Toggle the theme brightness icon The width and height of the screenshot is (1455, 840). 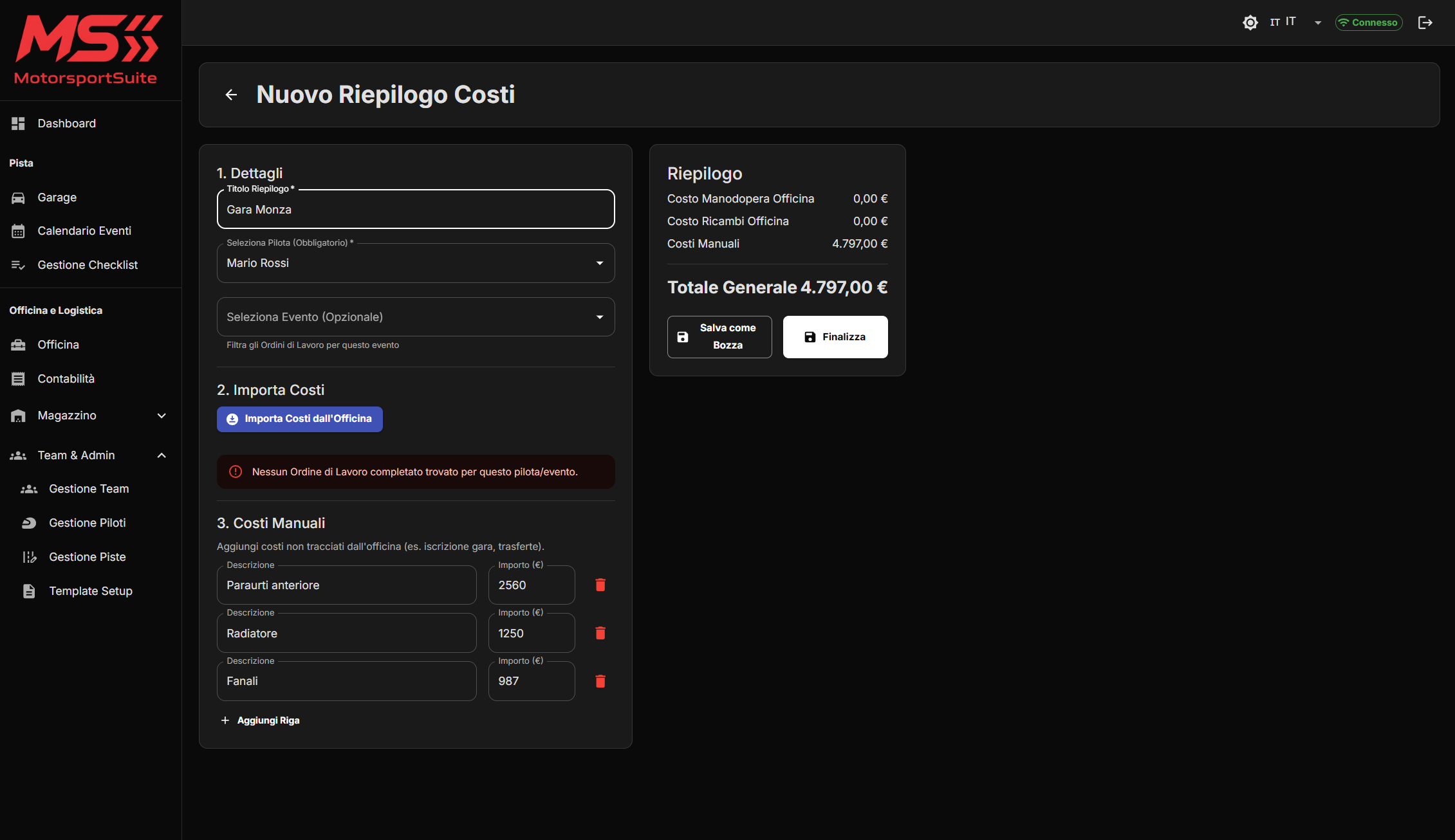point(1250,23)
